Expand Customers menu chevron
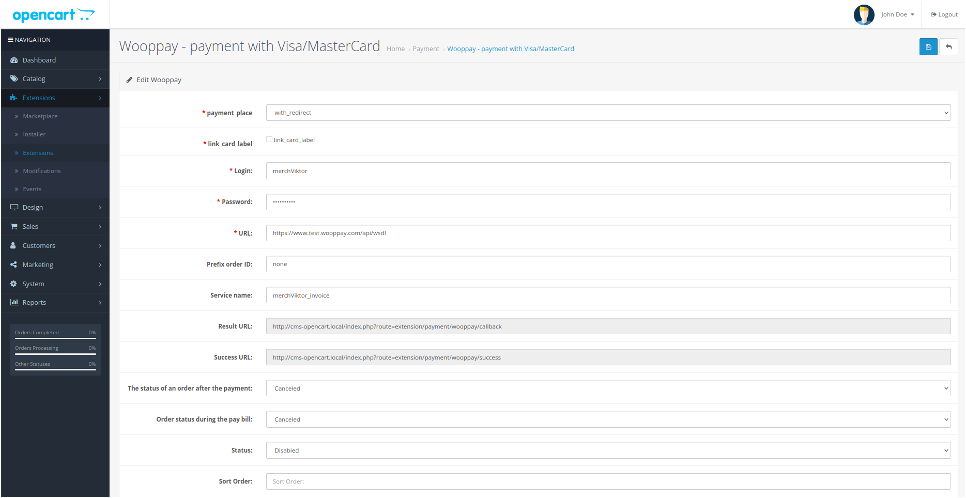 (x=100, y=245)
